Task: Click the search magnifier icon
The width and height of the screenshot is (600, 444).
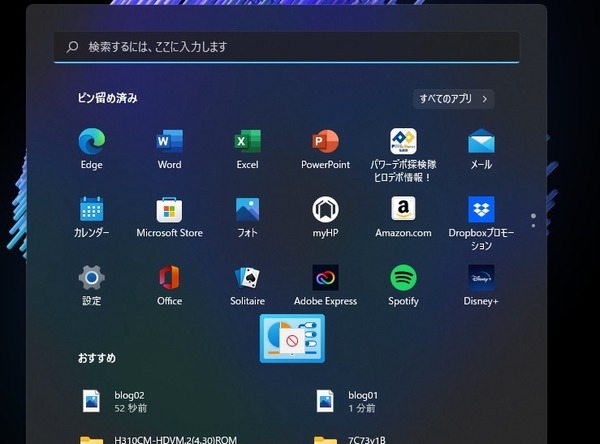Action: point(72,47)
